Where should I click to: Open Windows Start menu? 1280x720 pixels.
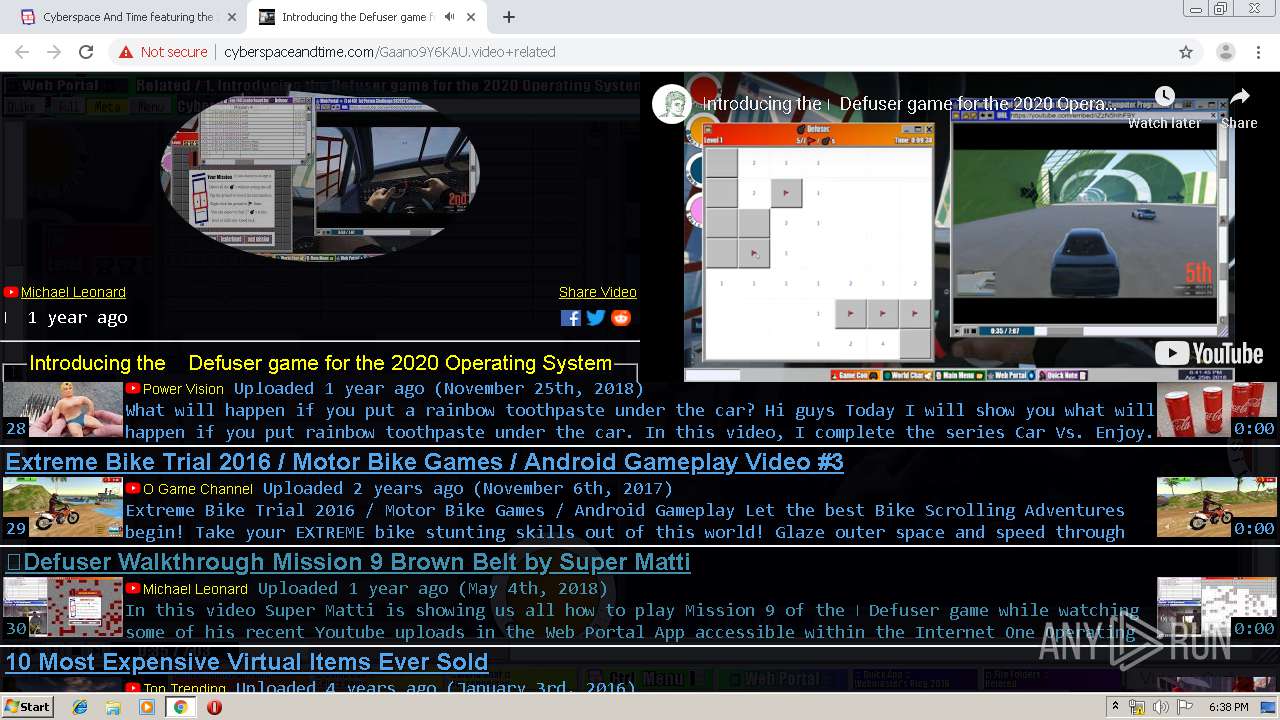[28, 706]
